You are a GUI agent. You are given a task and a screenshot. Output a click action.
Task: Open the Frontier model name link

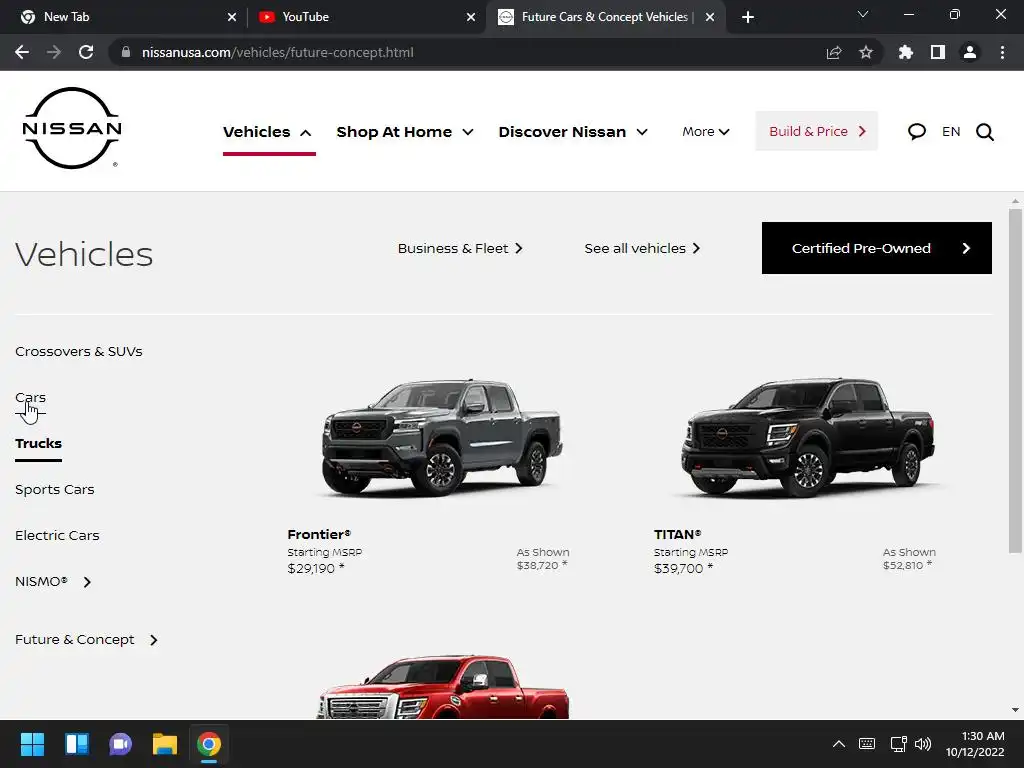pyautogui.click(x=319, y=534)
